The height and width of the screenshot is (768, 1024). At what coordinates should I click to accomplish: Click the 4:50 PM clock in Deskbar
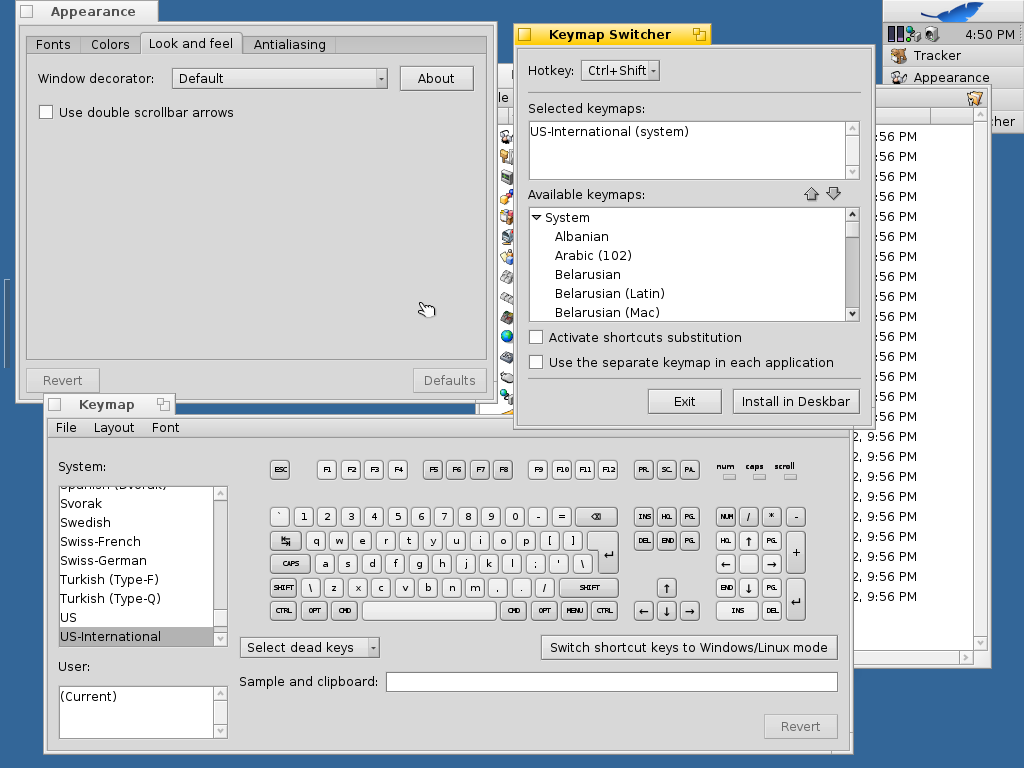[x=989, y=34]
